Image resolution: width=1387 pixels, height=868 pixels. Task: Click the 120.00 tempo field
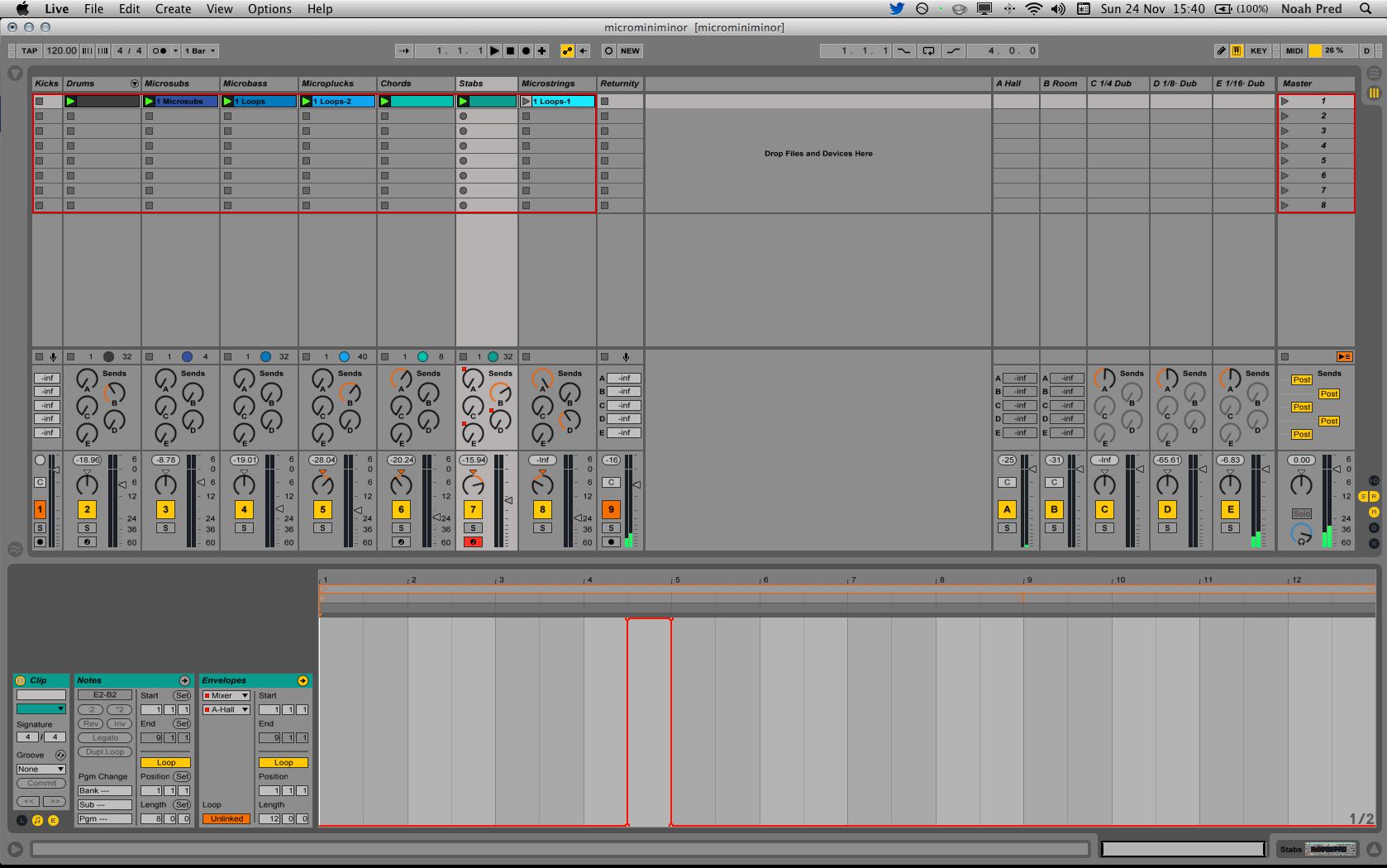tap(61, 50)
